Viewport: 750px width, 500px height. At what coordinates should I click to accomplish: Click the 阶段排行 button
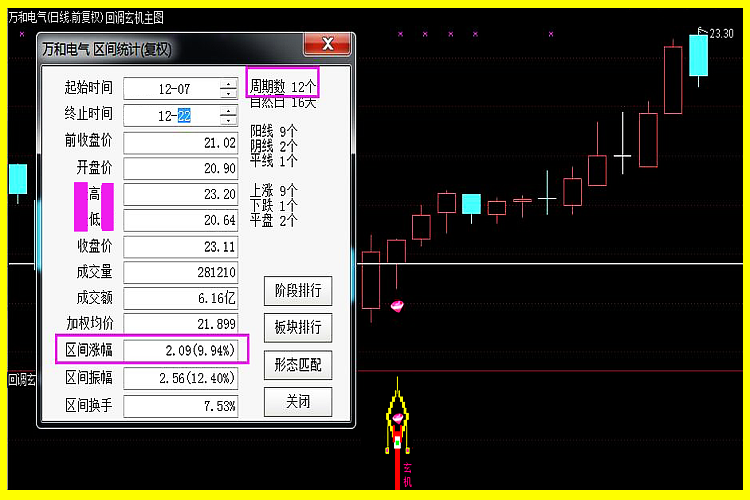pyautogui.click(x=297, y=292)
